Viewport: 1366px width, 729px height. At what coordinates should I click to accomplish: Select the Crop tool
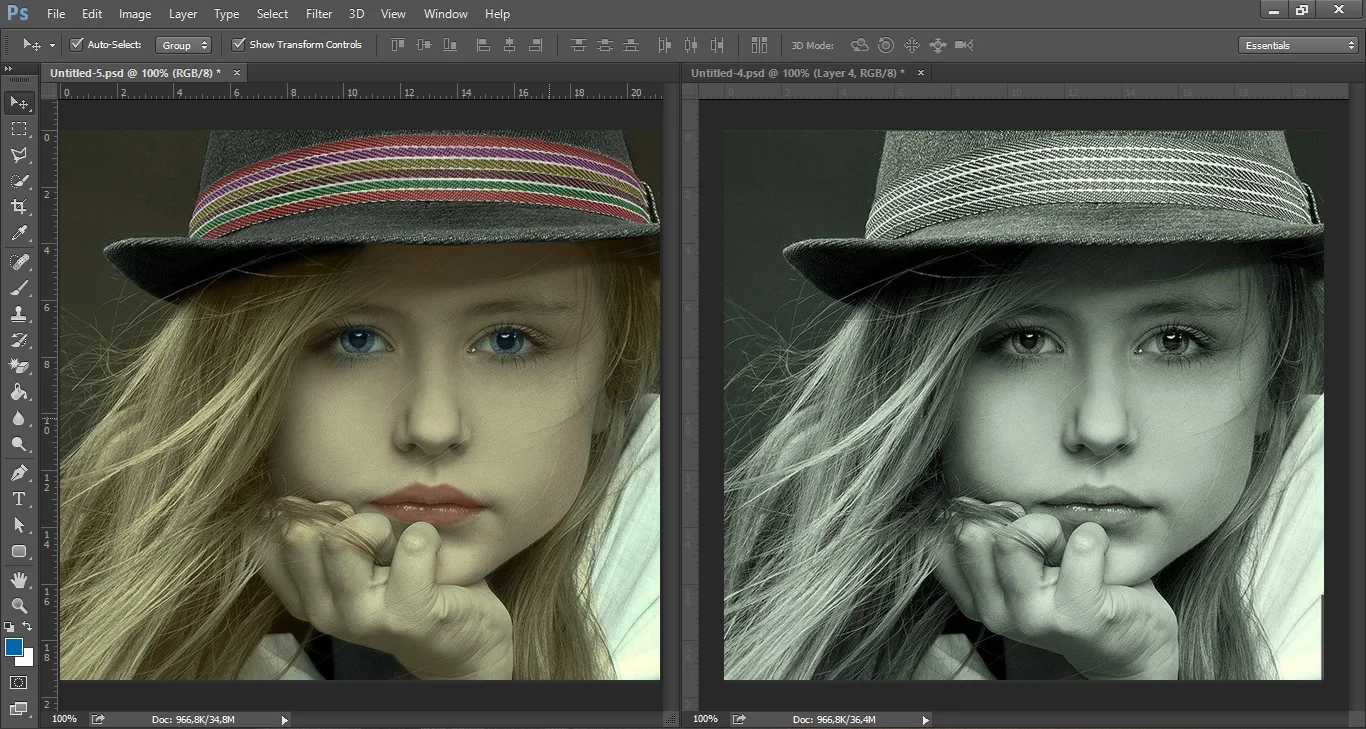click(19, 207)
